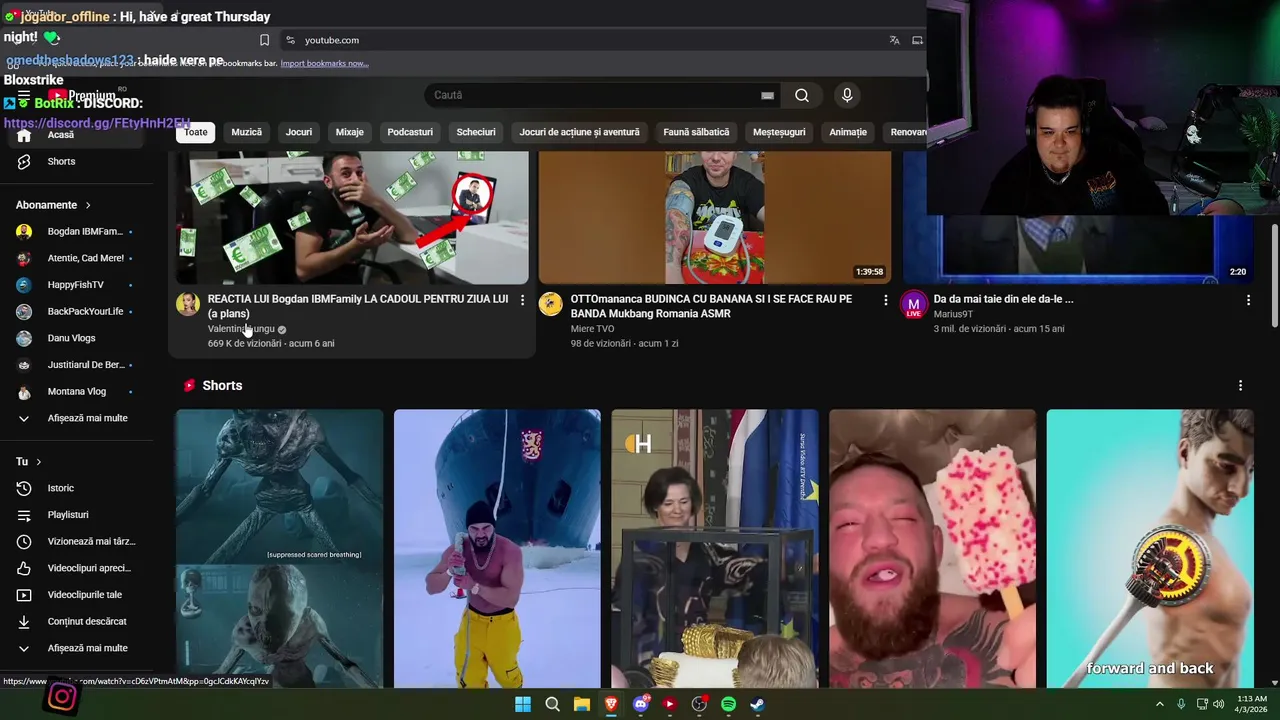This screenshot has height=720, width=1280.
Task: Open the alien creature Short thumbnail
Action: pyautogui.click(x=279, y=548)
